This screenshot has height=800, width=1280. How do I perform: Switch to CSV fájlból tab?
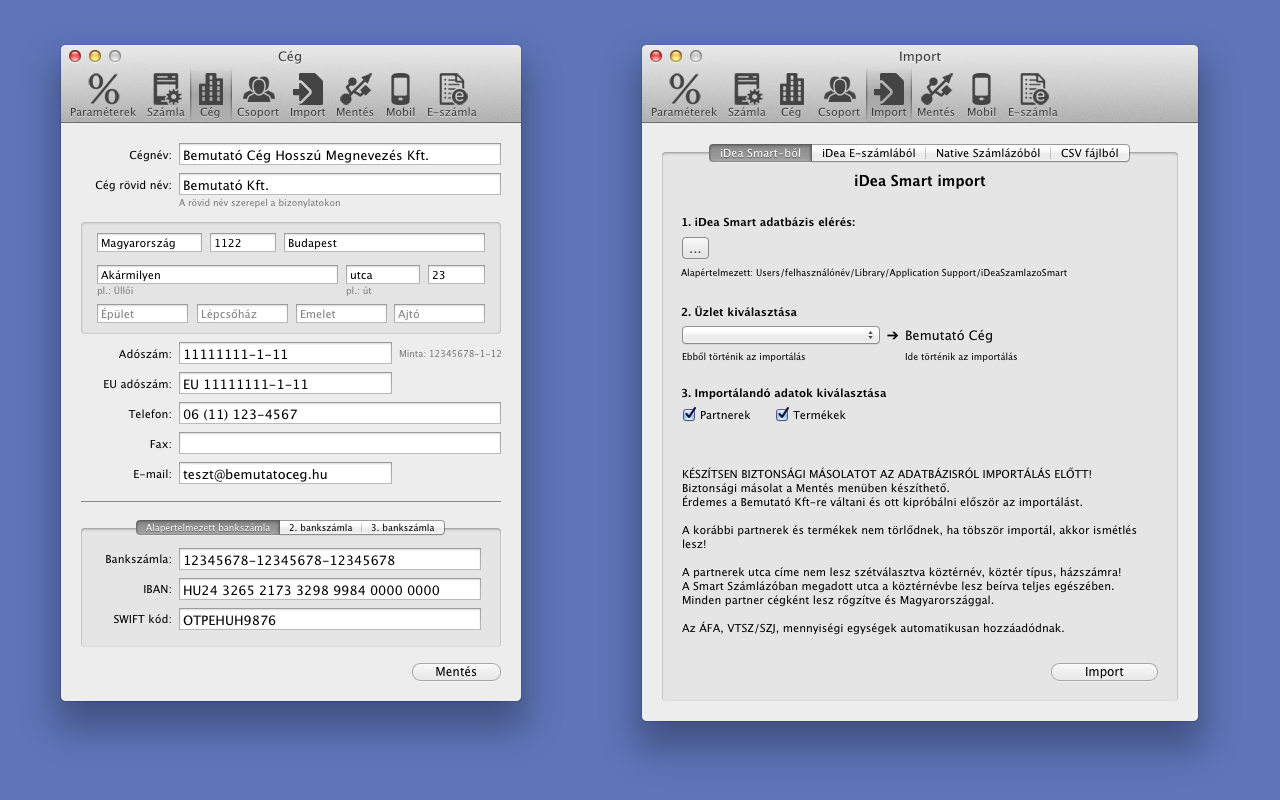[x=1090, y=153]
